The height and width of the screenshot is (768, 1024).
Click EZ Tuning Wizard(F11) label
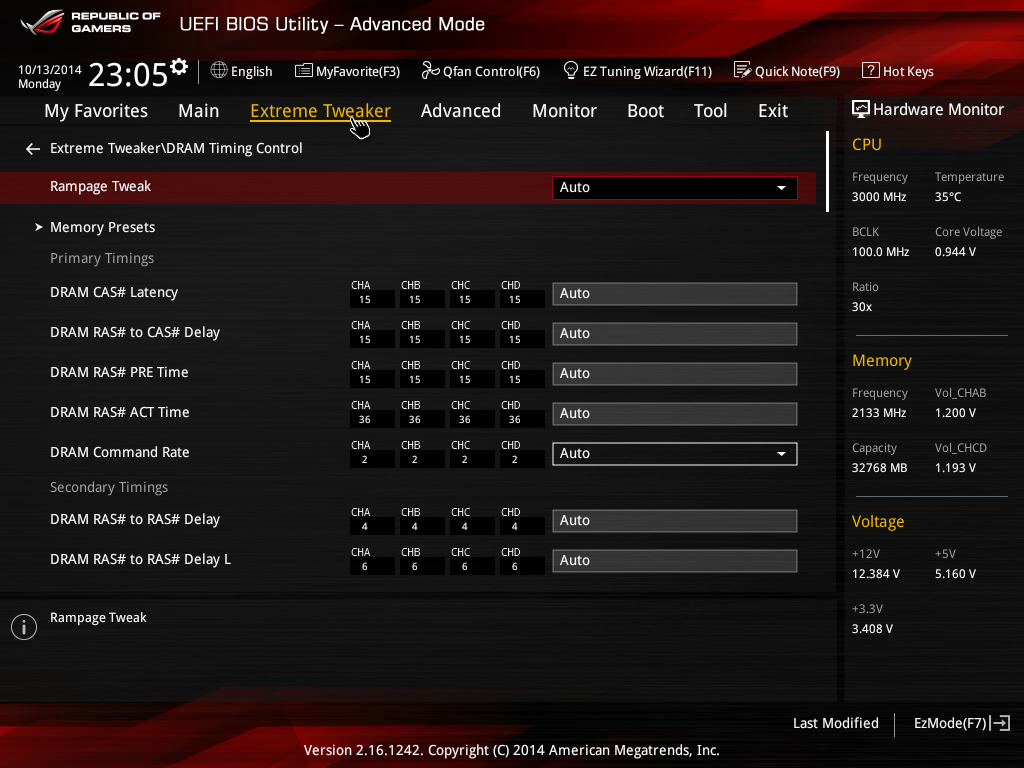pos(647,71)
